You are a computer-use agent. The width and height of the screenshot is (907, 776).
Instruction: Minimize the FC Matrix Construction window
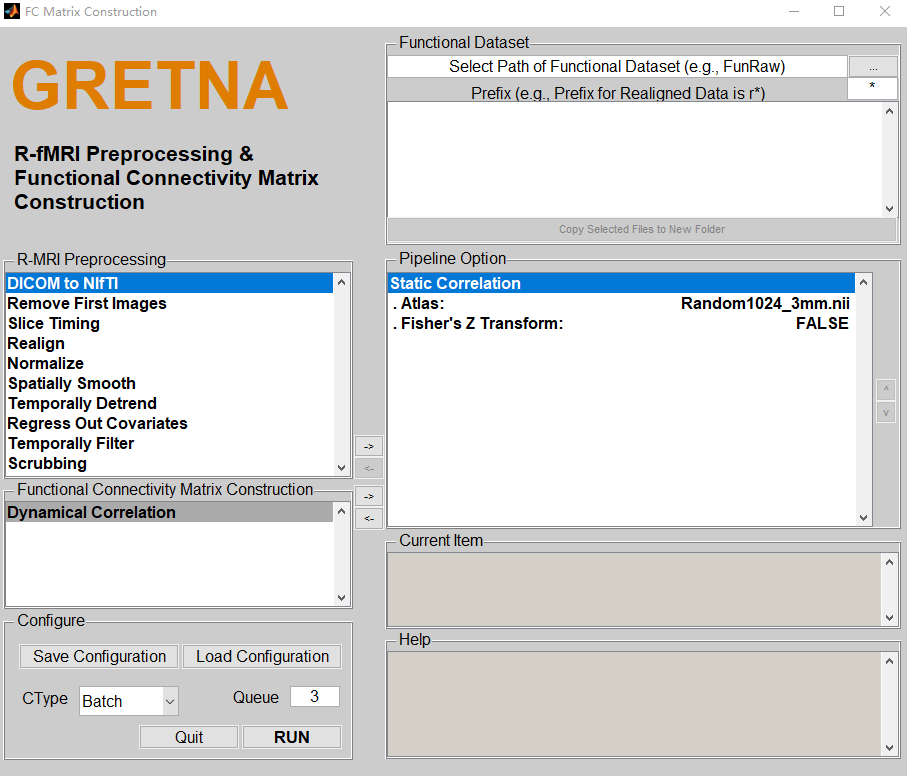[x=794, y=12]
